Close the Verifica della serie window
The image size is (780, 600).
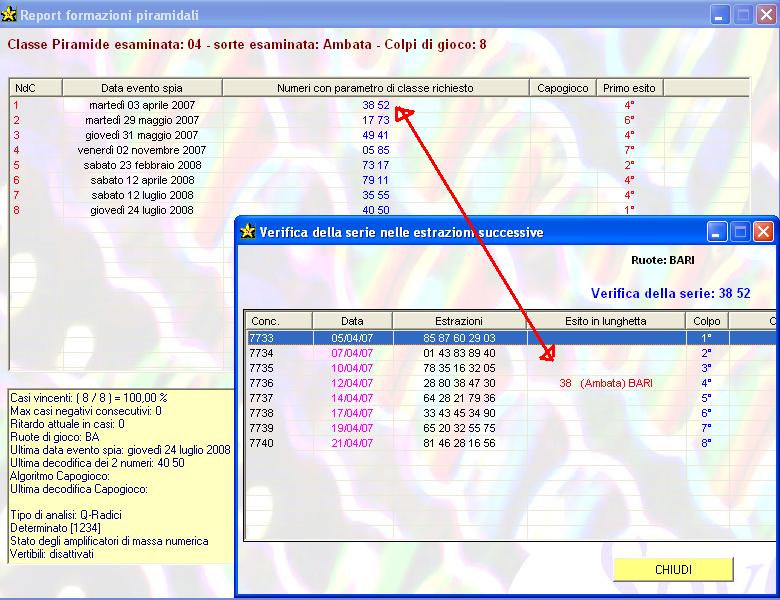(x=764, y=232)
